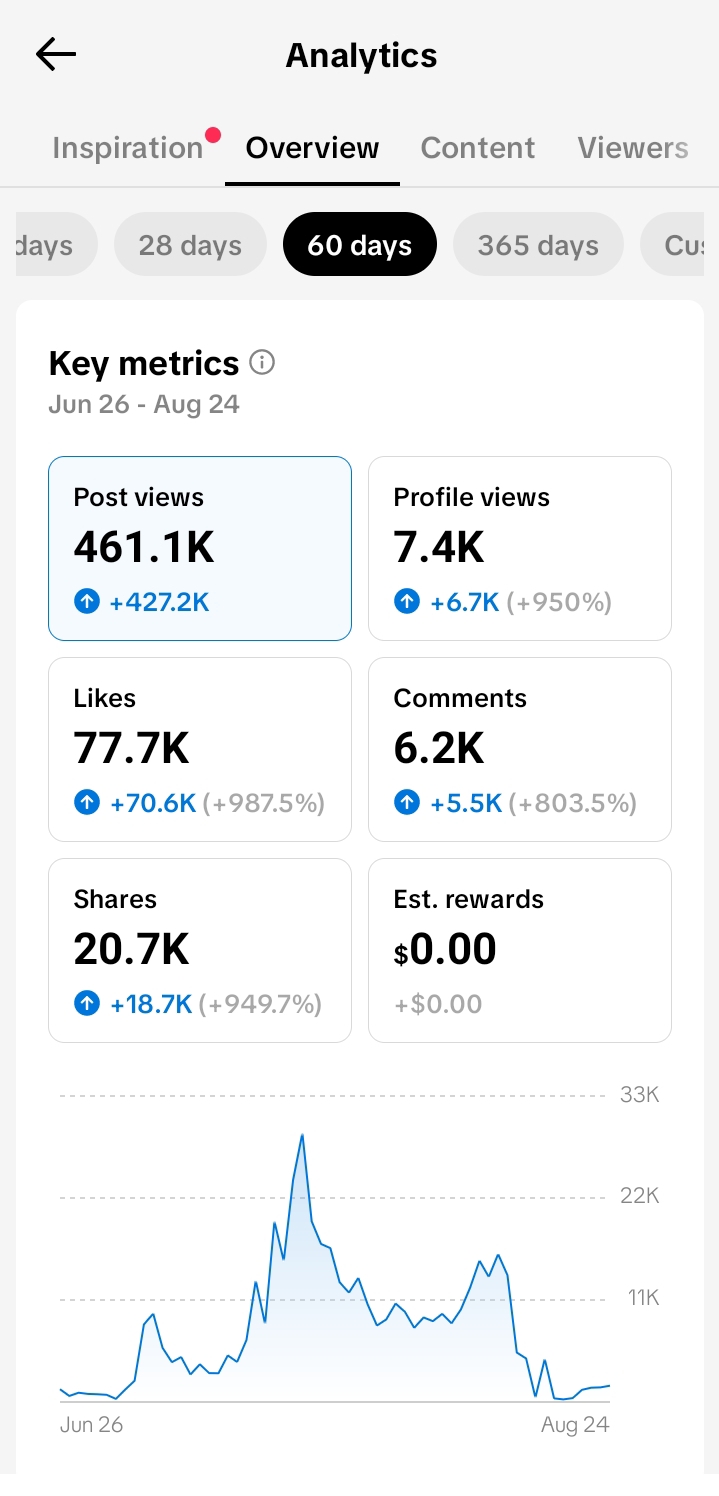Select the Likes metric card
Screen dimensions: 719x1496
[x=200, y=750]
